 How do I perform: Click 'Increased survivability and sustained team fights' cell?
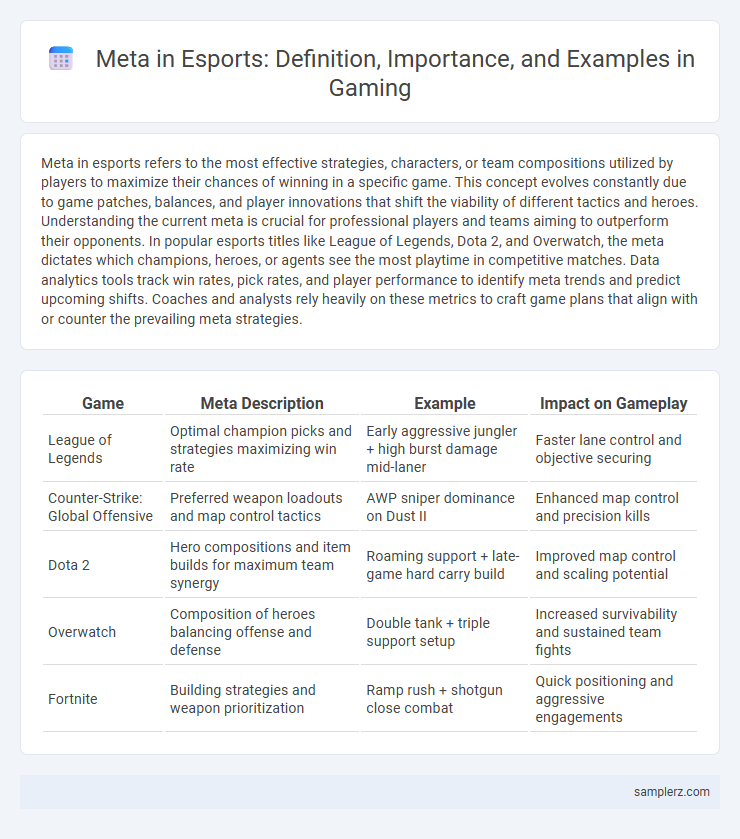[613, 632]
